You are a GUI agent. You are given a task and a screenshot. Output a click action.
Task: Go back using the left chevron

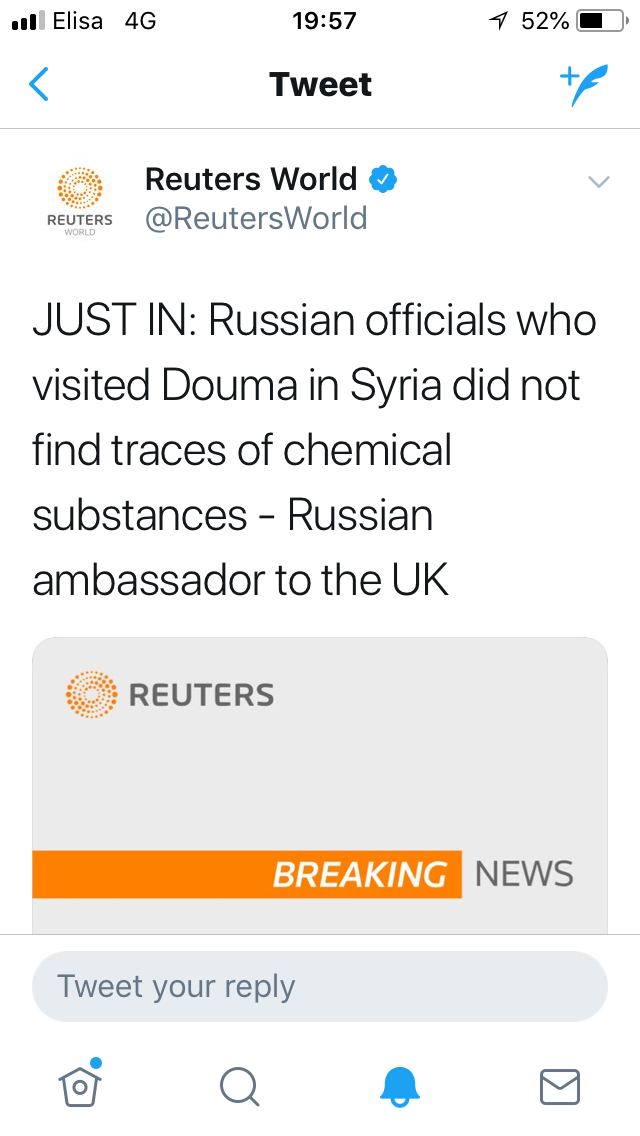(39, 85)
